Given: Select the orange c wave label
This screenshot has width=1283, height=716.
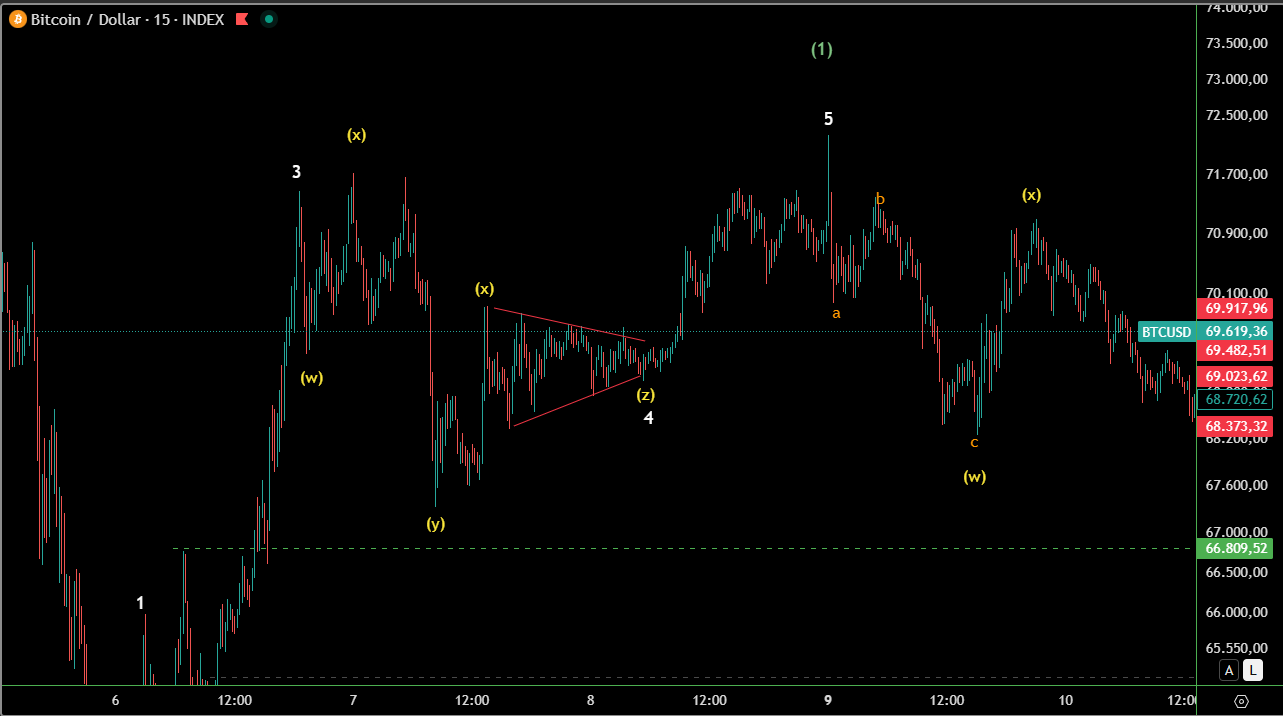Looking at the screenshot, I should coord(975,442).
